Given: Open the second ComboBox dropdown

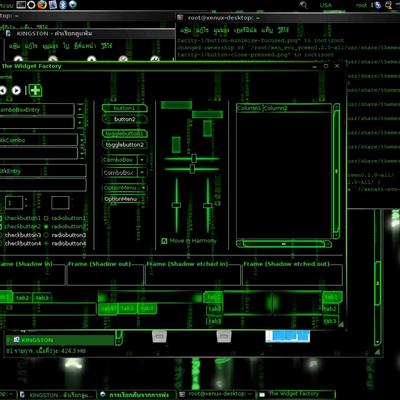Looking at the screenshot, I should [142, 173].
